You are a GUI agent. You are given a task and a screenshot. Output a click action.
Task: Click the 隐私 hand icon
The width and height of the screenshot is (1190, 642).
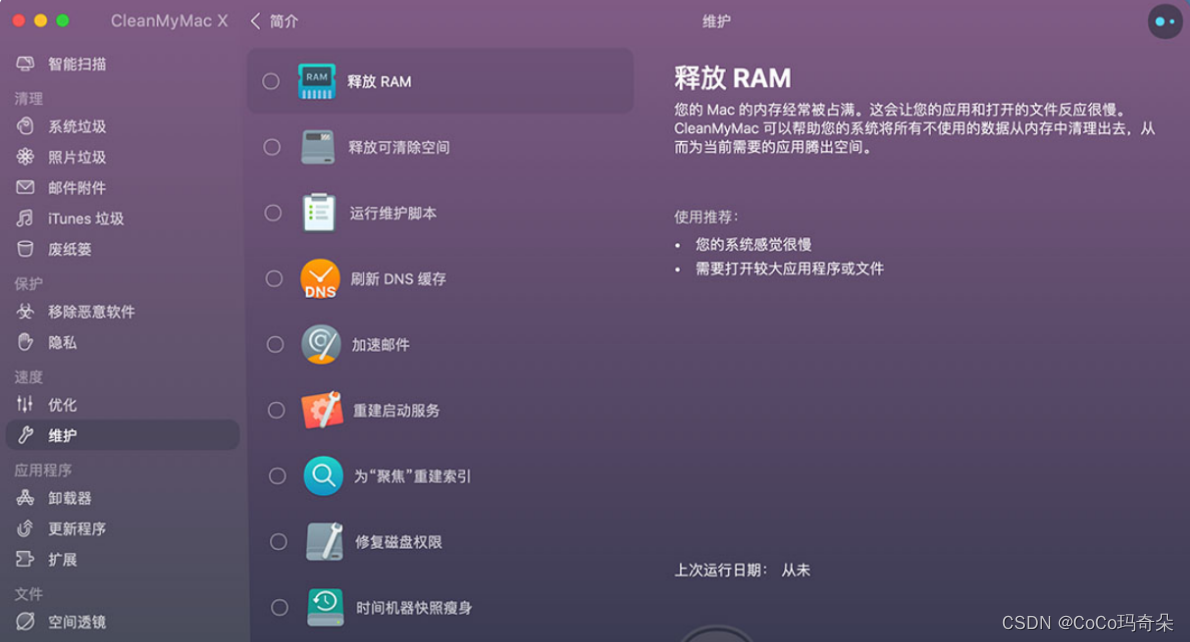(x=25, y=342)
